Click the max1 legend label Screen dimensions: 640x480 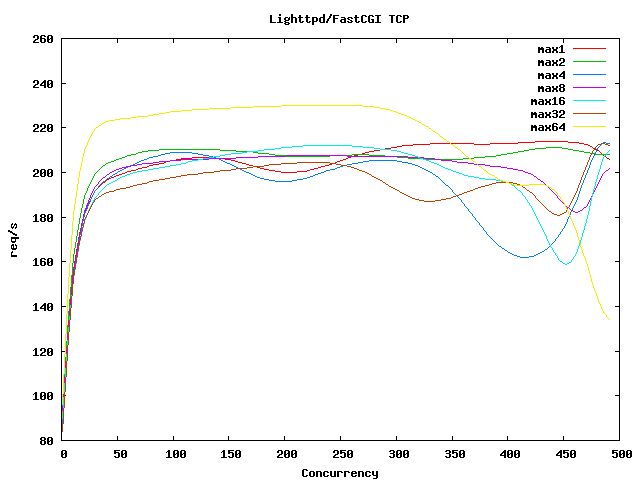click(551, 49)
